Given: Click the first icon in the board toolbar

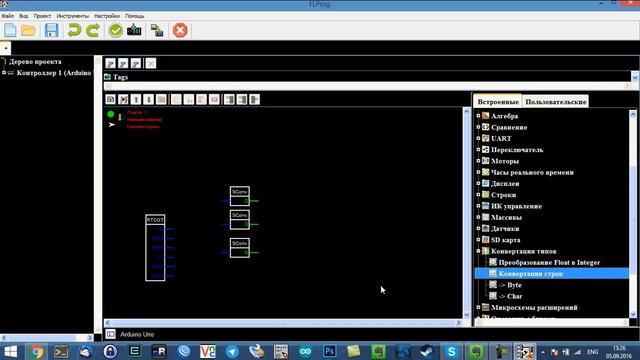Looking at the screenshot, I should click(111, 99).
